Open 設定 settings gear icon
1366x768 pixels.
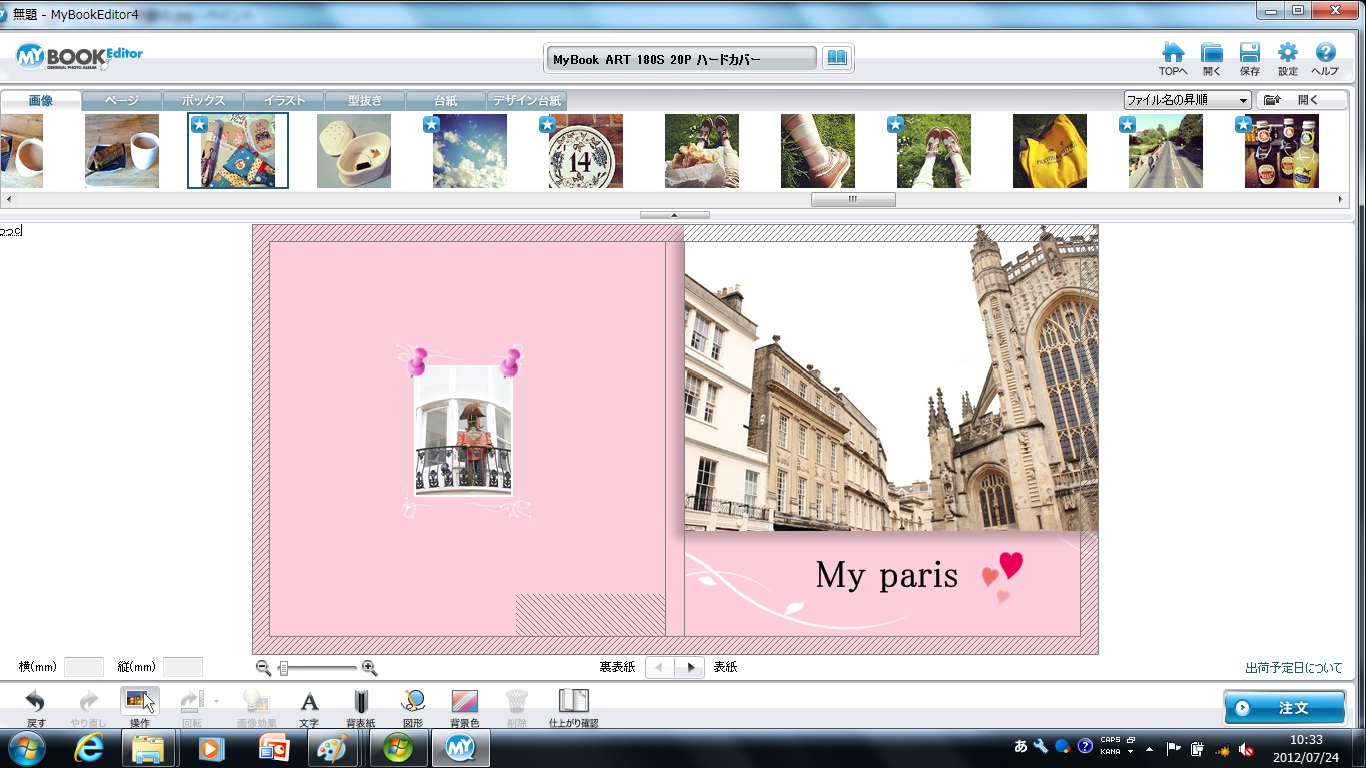pyautogui.click(x=1288, y=55)
